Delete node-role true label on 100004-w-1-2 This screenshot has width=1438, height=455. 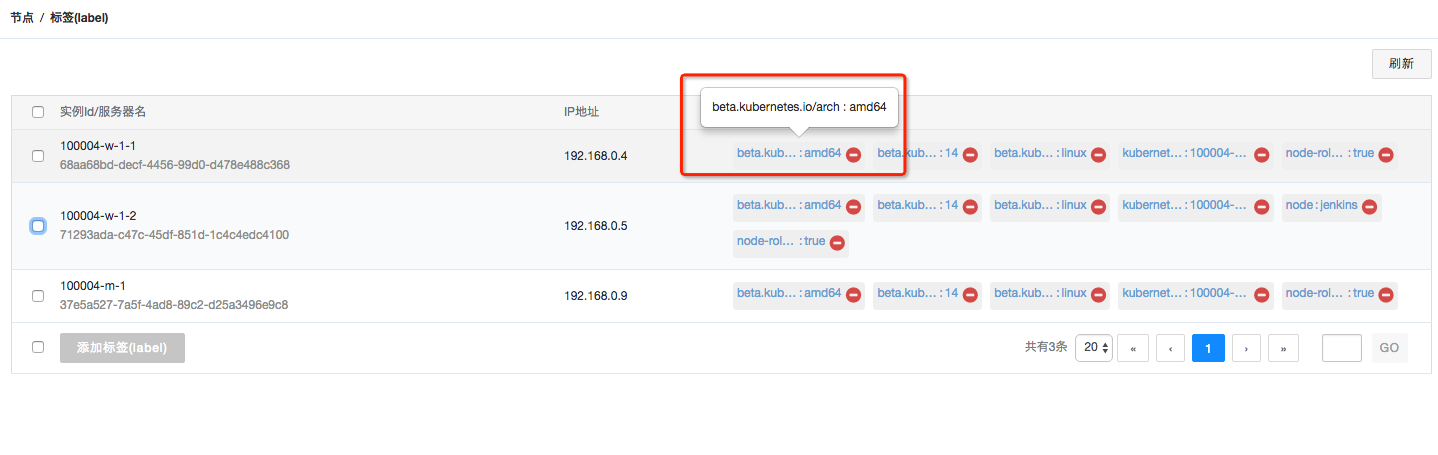pos(837,243)
